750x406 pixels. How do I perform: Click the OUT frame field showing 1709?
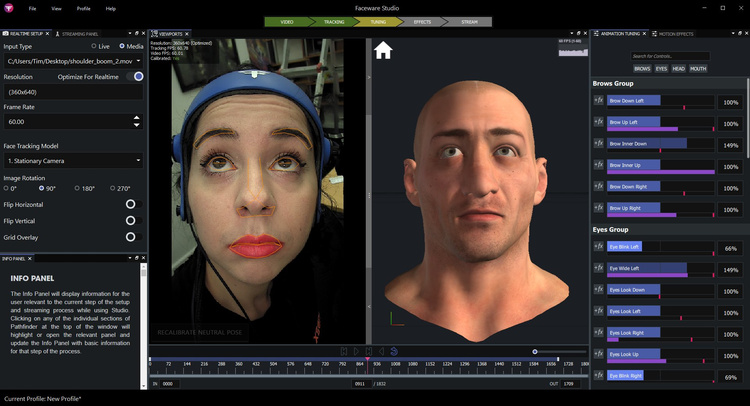pyautogui.click(x=572, y=384)
